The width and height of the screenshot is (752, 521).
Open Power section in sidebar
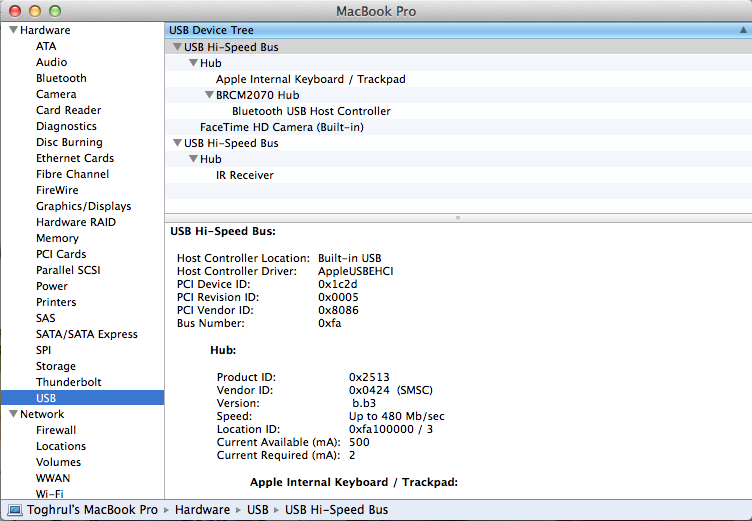pyautogui.click(x=52, y=286)
